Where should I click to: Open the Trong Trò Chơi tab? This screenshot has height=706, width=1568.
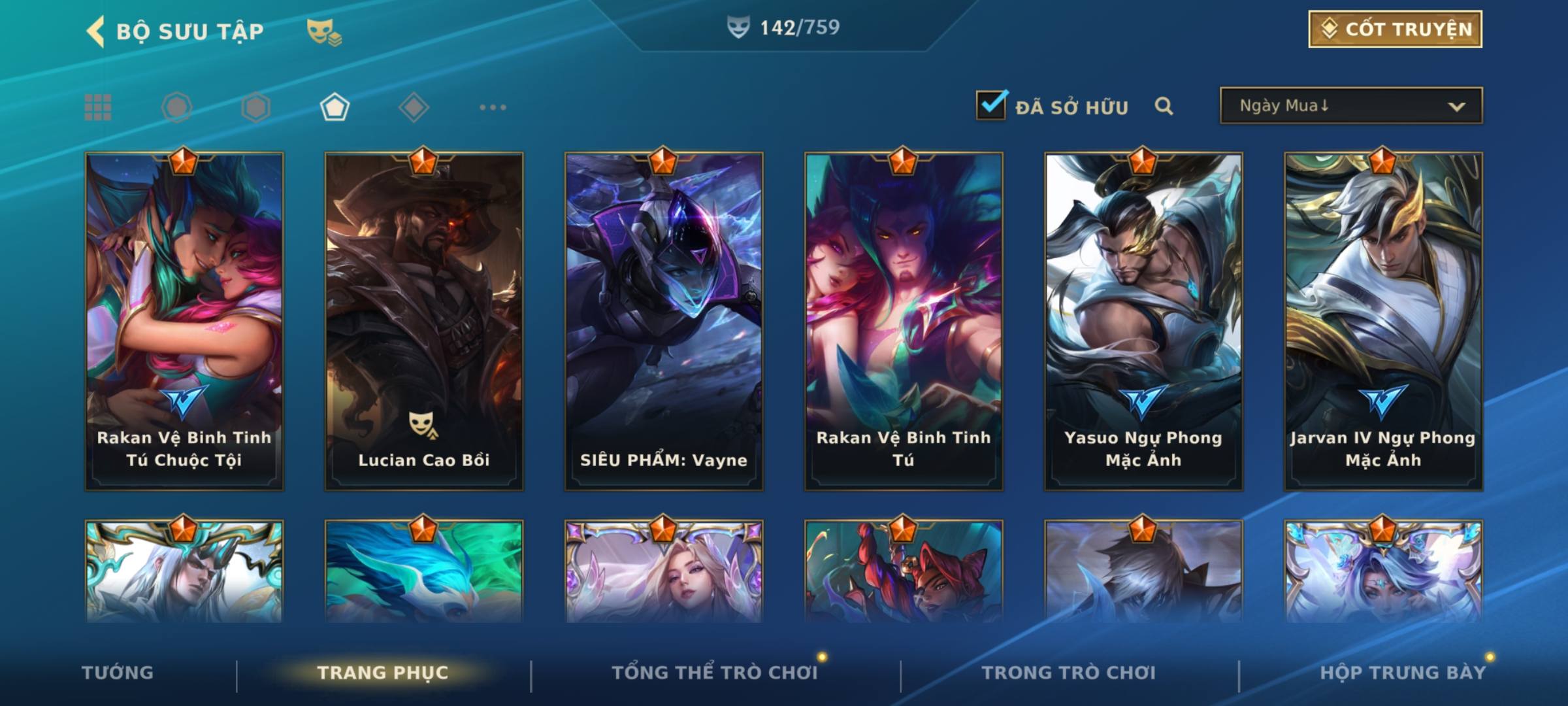1069,673
